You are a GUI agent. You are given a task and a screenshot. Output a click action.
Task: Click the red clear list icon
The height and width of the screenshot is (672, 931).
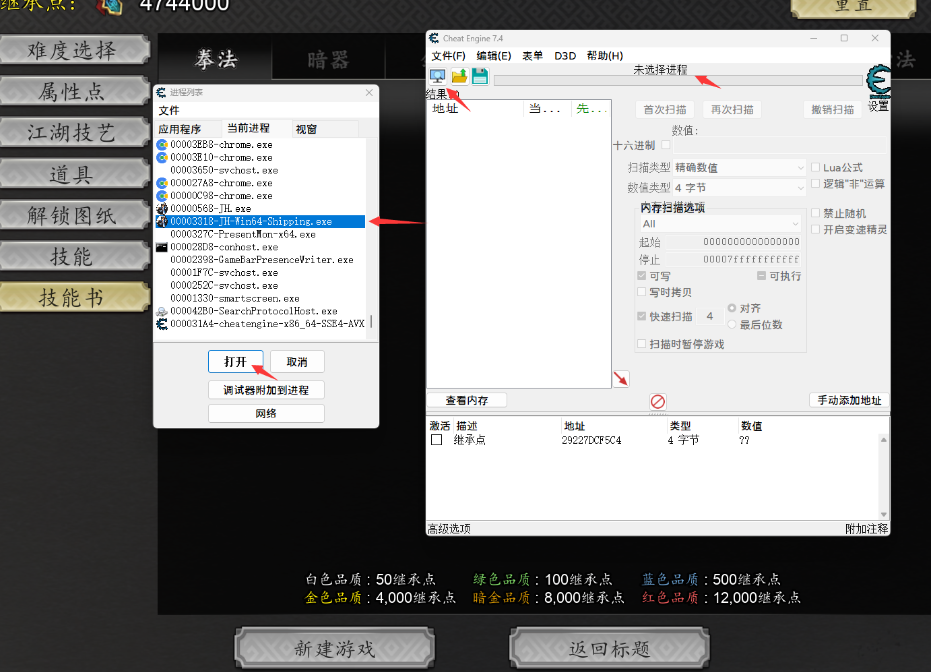[657, 401]
